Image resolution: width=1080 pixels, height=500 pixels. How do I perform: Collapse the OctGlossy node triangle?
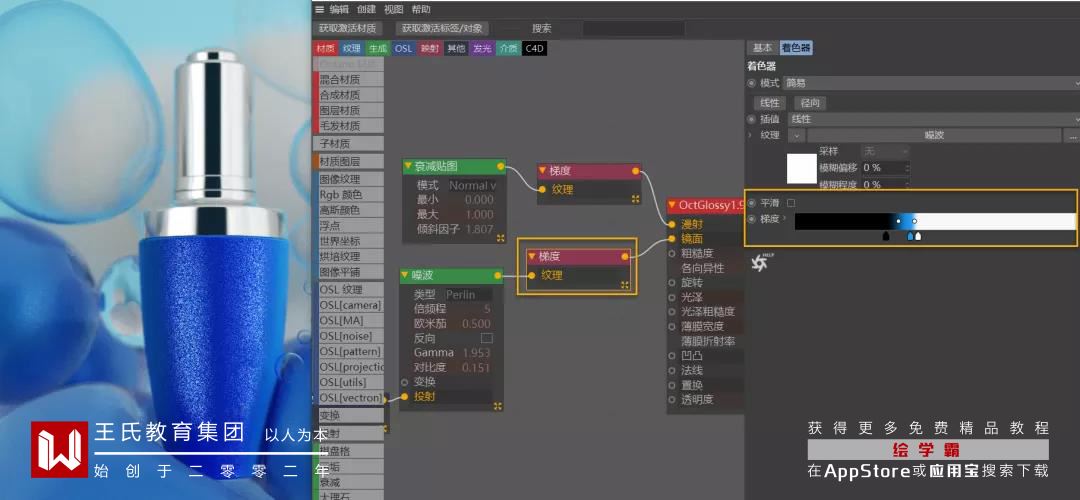pyautogui.click(x=673, y=205)
